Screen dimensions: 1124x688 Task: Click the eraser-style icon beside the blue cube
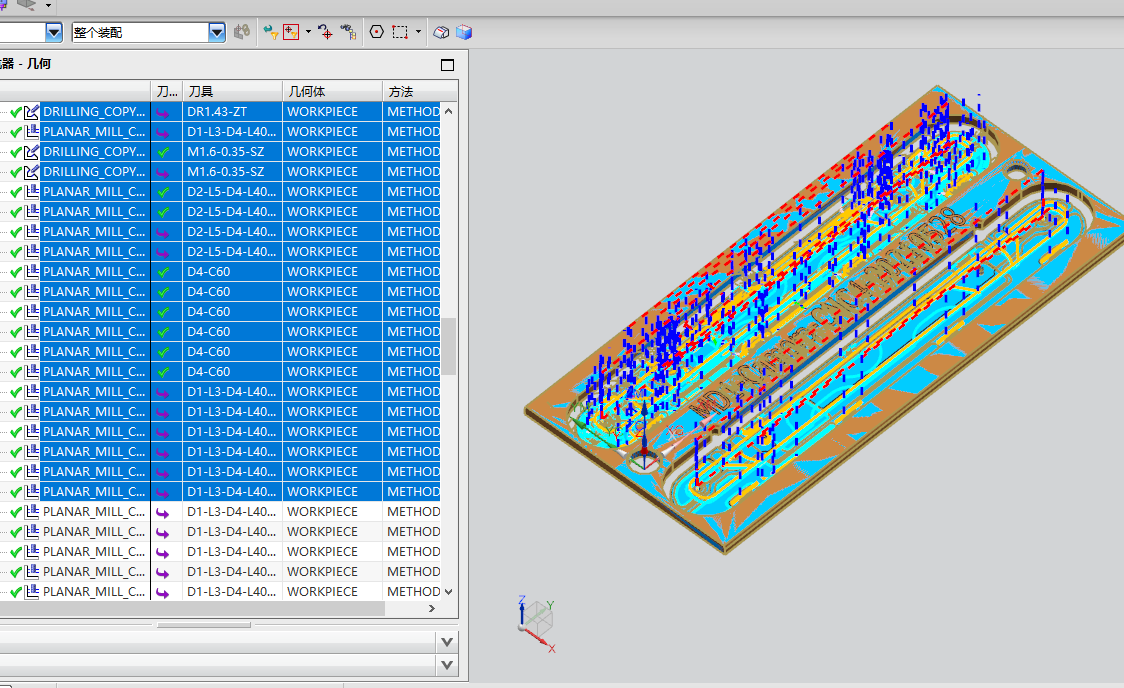point(441,32)
